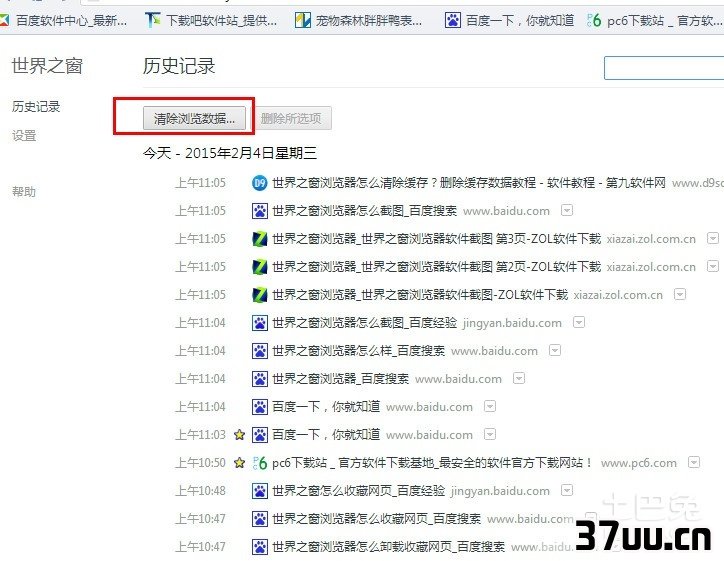Open the pc6下载站 bookmark in bookmarks bar
This screenshot has width=724, height=561.
click(x=655, y=20)
